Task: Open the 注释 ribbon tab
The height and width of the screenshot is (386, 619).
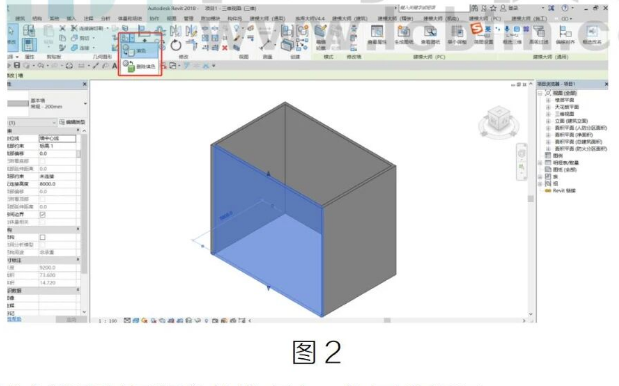Action: pos(88,19)
